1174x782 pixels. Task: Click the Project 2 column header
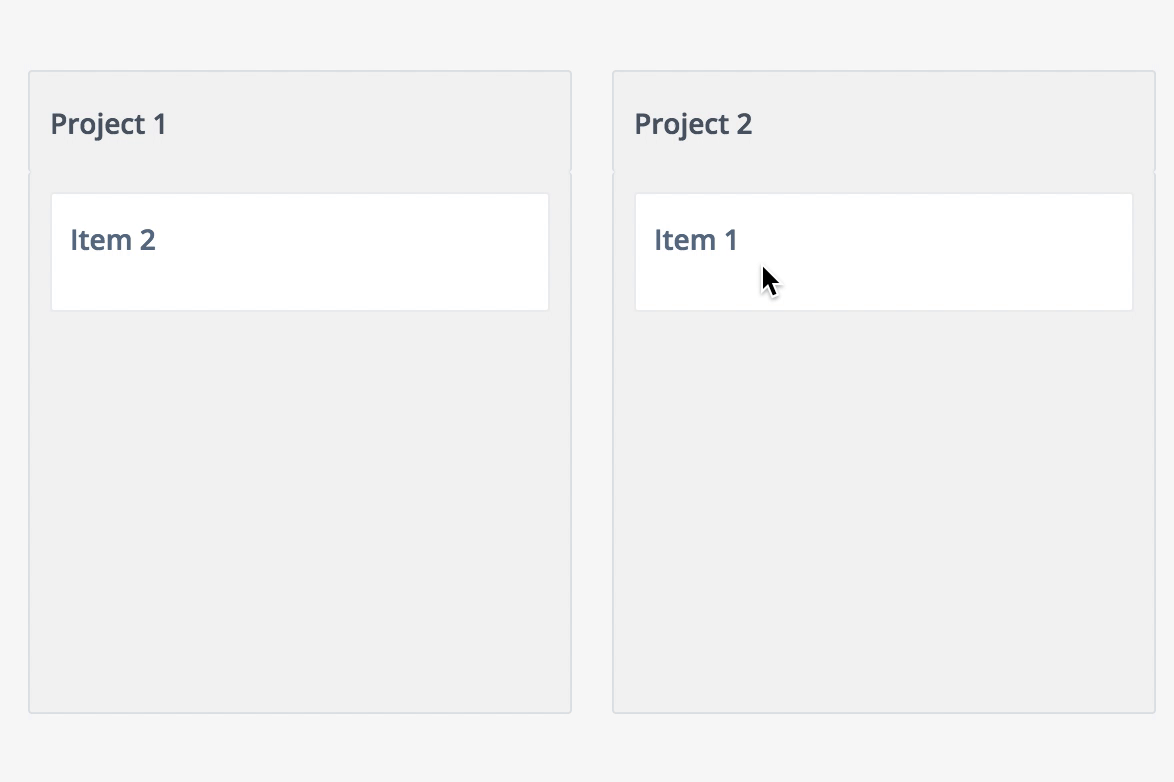(882, 120)
